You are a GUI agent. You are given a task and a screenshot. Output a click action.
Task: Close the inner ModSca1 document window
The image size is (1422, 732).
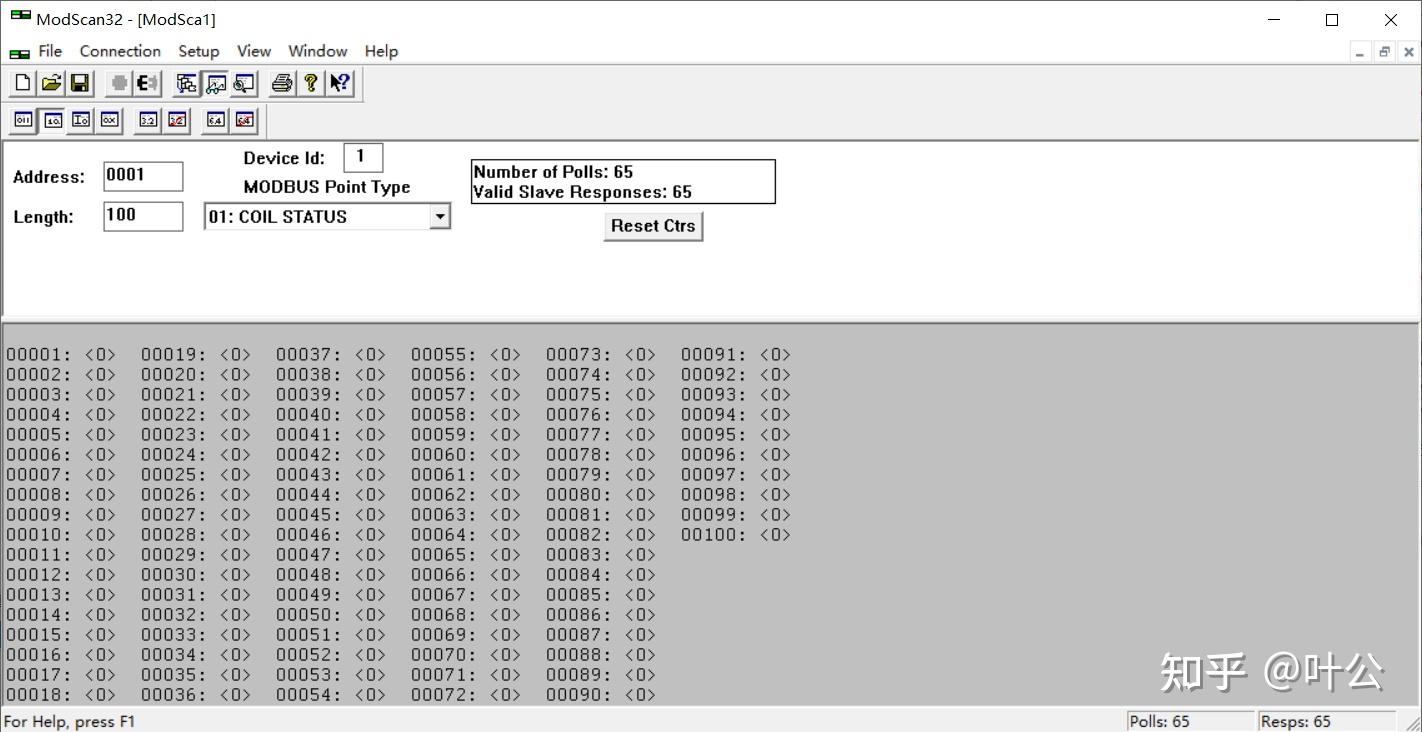(1408, 52)
